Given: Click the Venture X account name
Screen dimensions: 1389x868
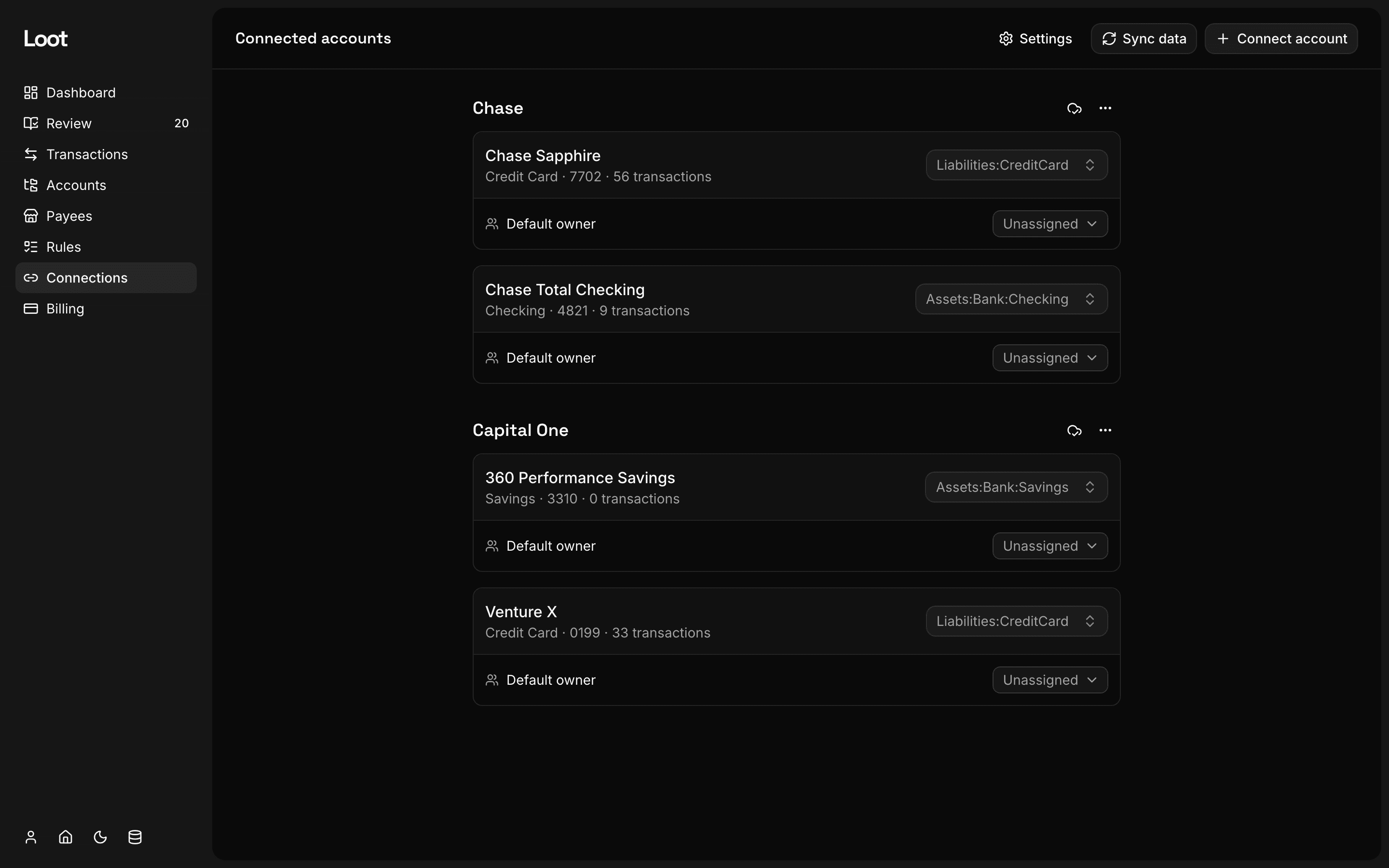Looking at the screenshot, I should 520,612.
